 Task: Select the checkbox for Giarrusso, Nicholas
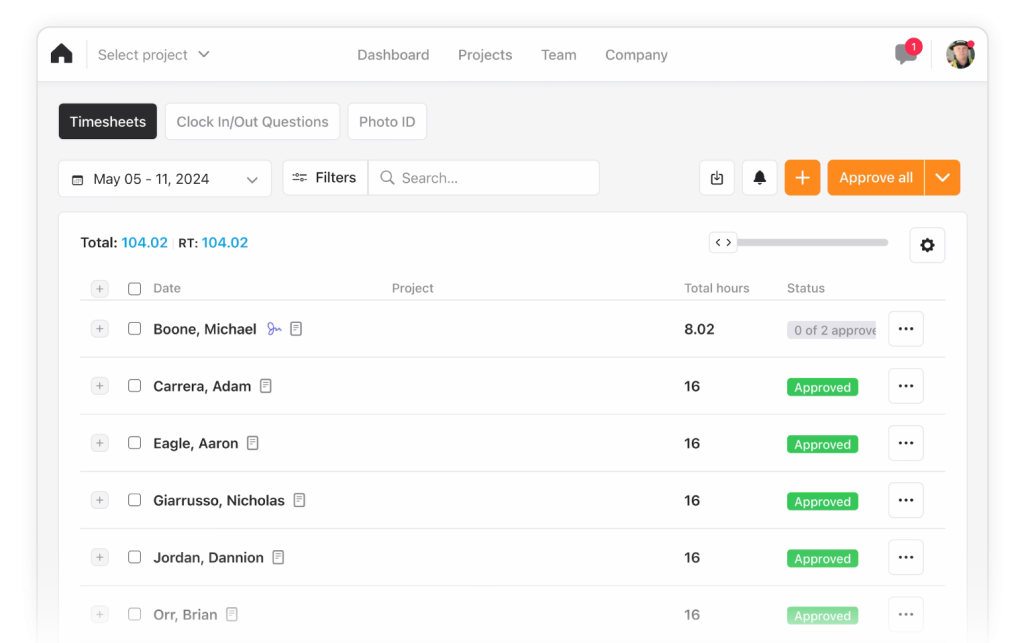click(x=135, y=500)
